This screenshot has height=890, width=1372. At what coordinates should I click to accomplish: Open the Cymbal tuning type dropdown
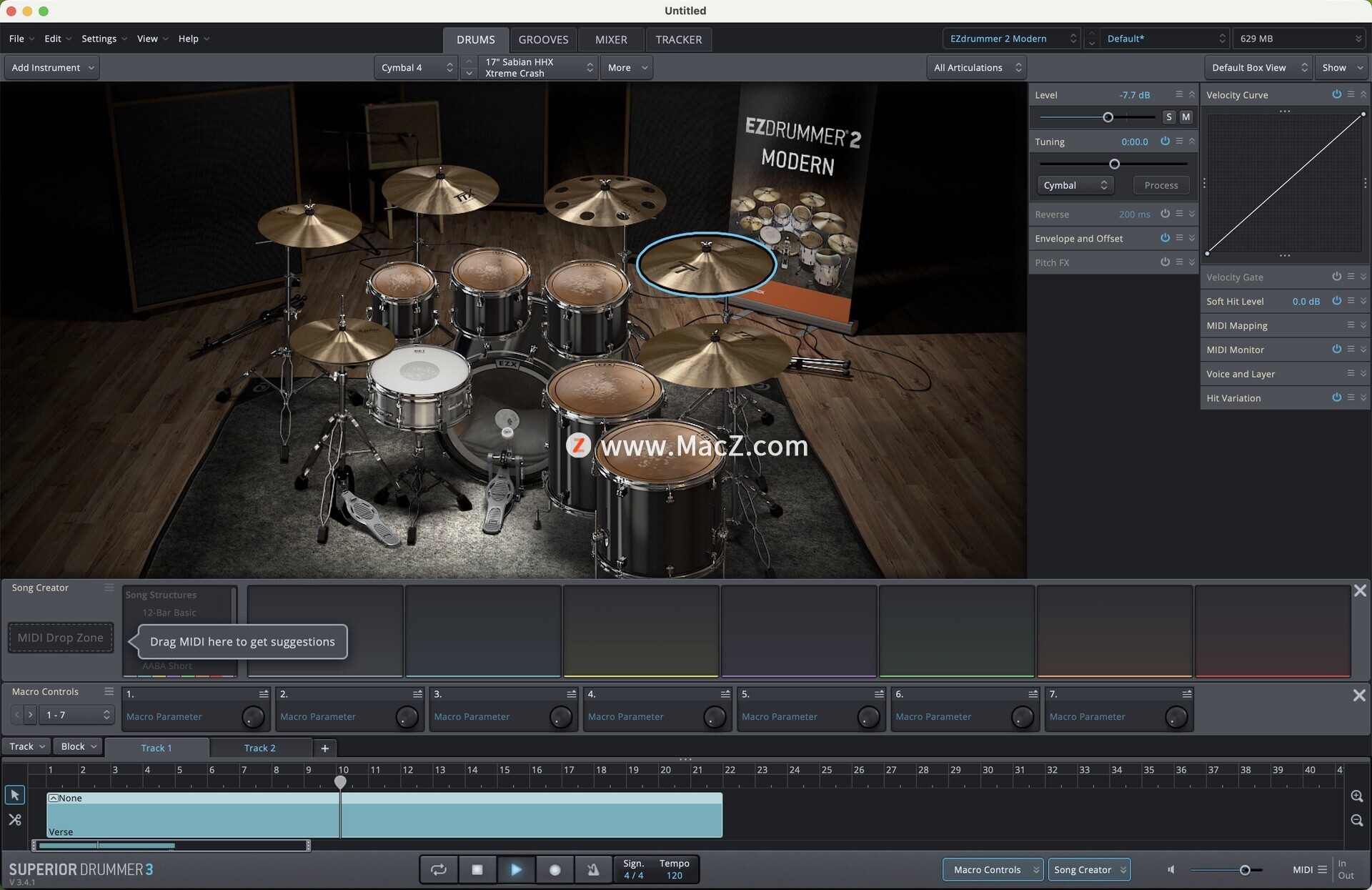tap(1075, 185)
